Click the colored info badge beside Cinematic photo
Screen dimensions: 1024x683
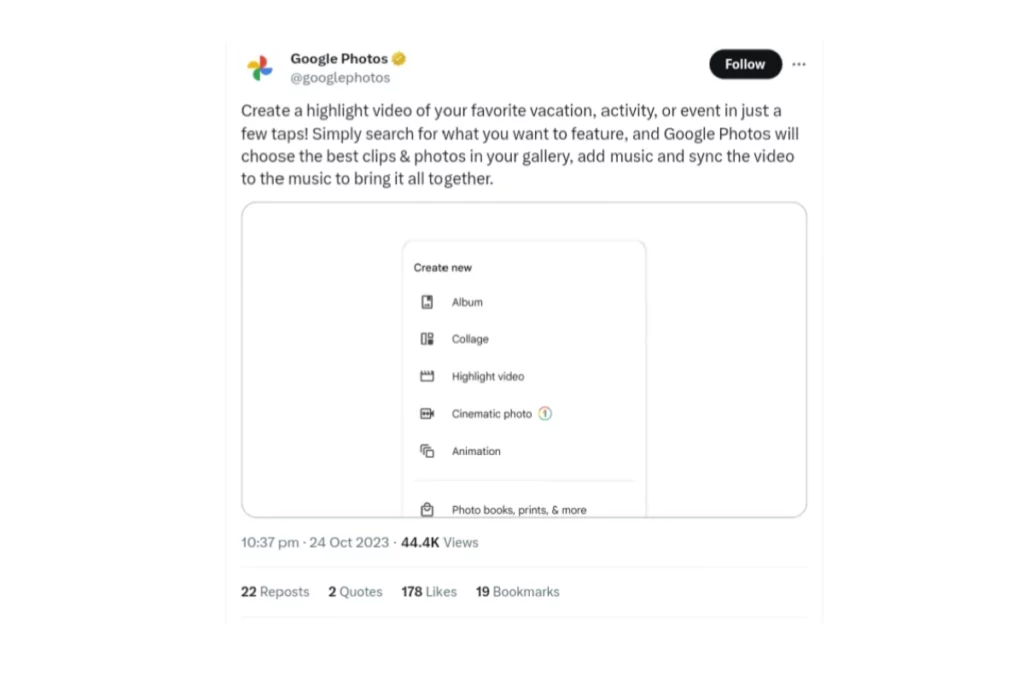(545, 413)
